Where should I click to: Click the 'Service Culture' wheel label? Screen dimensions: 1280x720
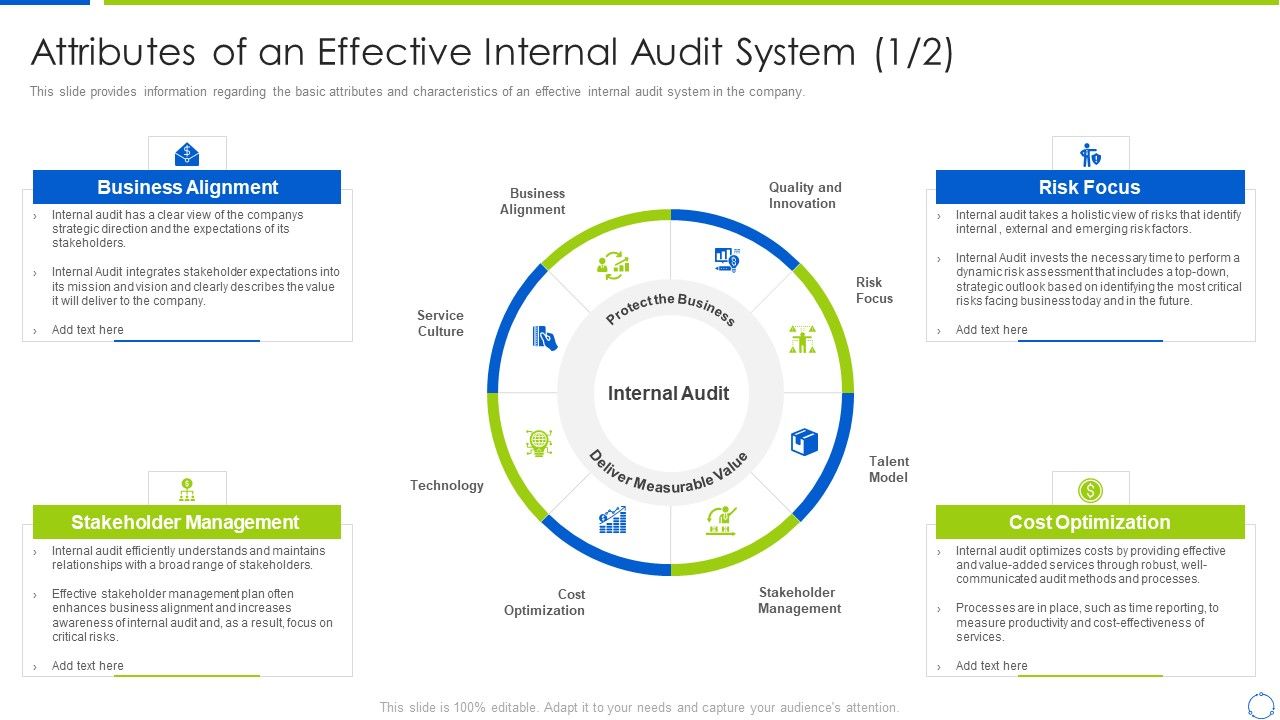coord(440,323)
